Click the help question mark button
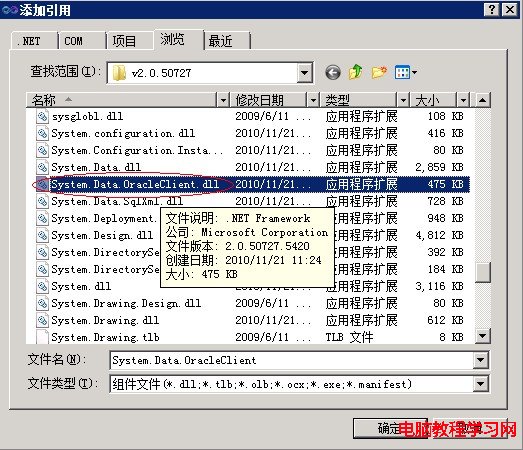This screenshot has width=523, height=450. coord(492,9)
